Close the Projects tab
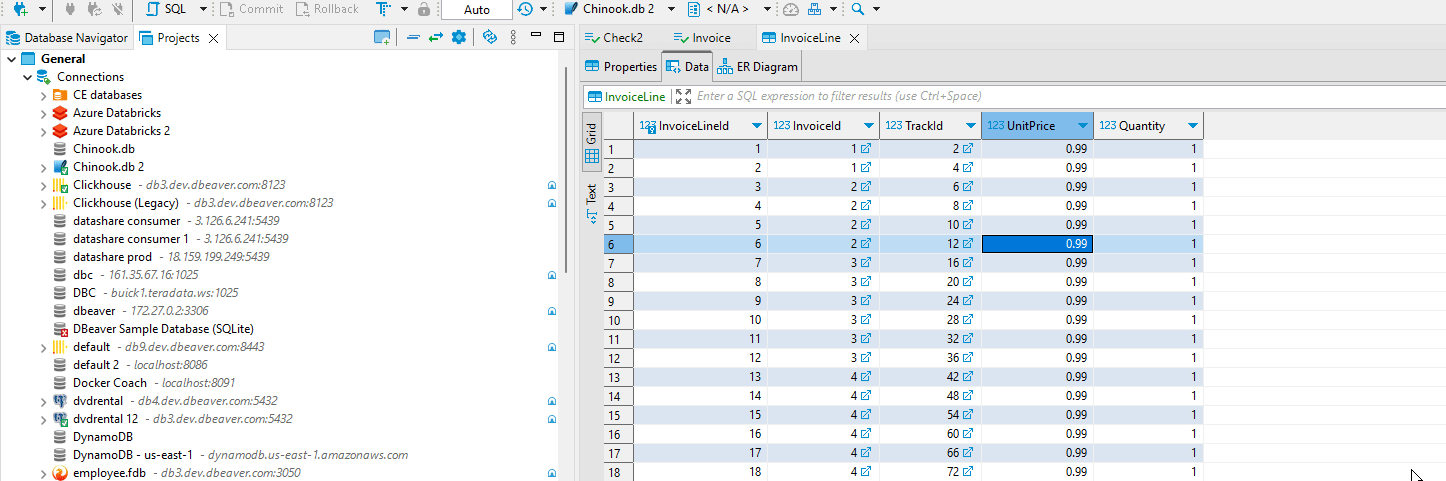The image size is (1446, 481). click(x=213, y=38)
